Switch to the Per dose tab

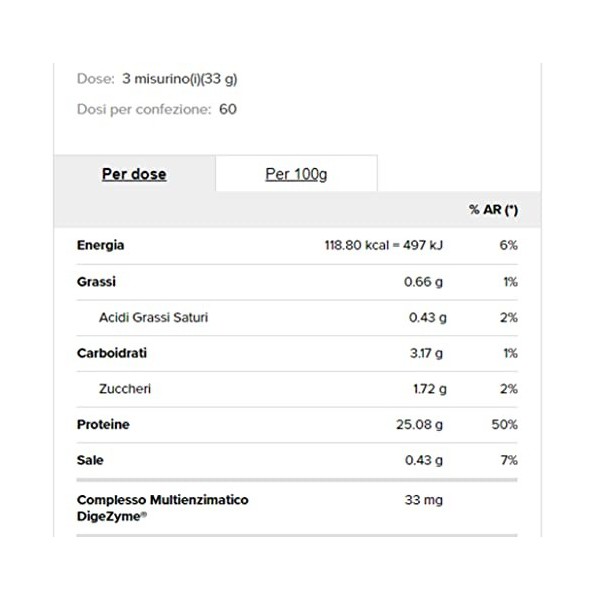coord(134,174)
